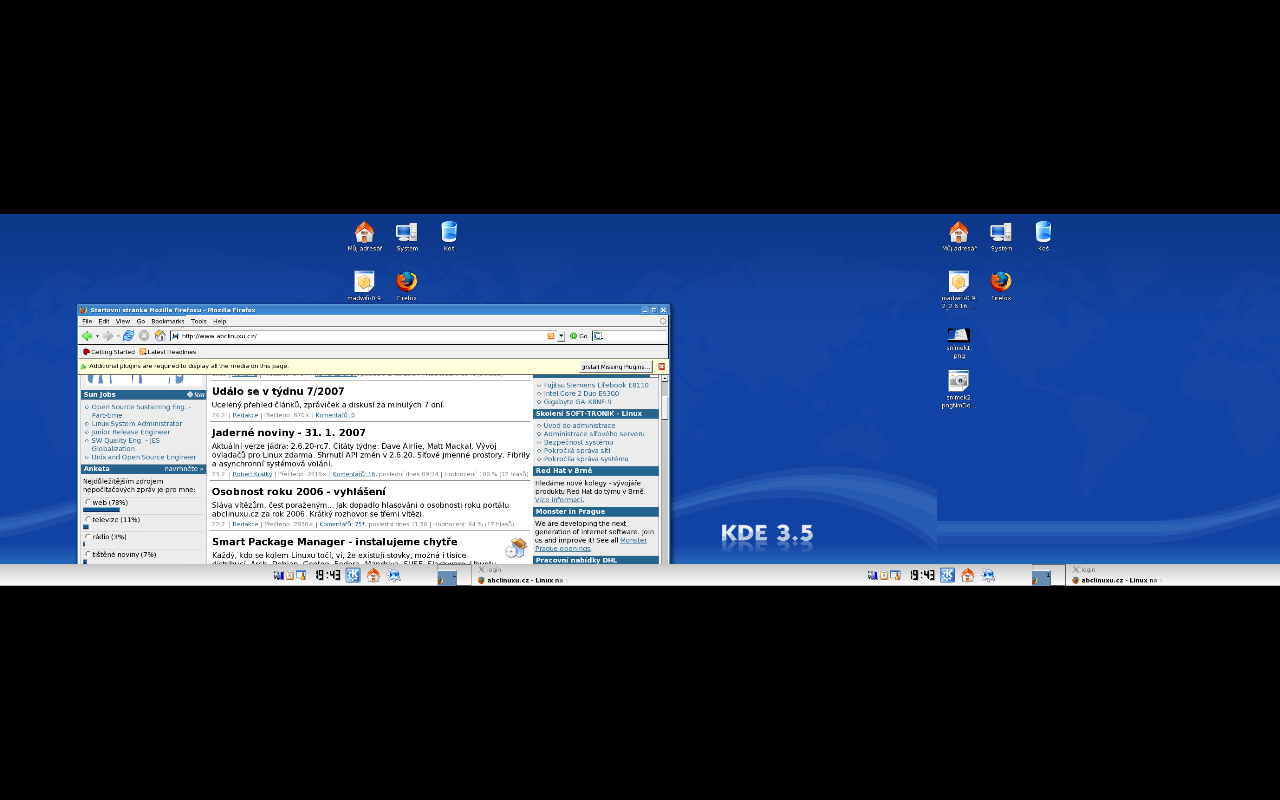1280x800 pixels.
Task: Click 'navrhněte »' link in Anketa header
Action: pyautogui.click(x=184, y=468)
